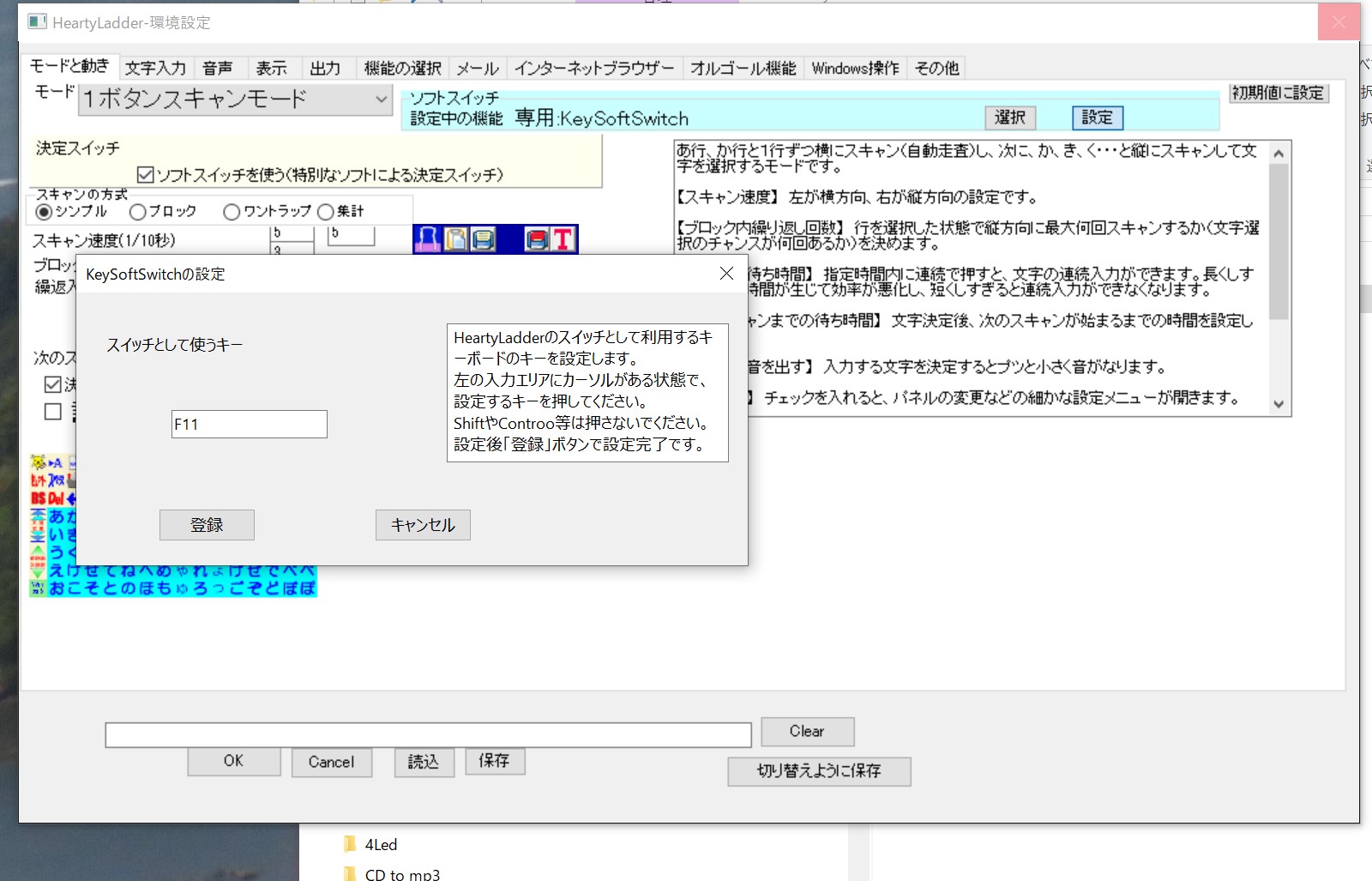
Task: Click the 選択 button in the soft switch bar
Action: coord(1010,118)
